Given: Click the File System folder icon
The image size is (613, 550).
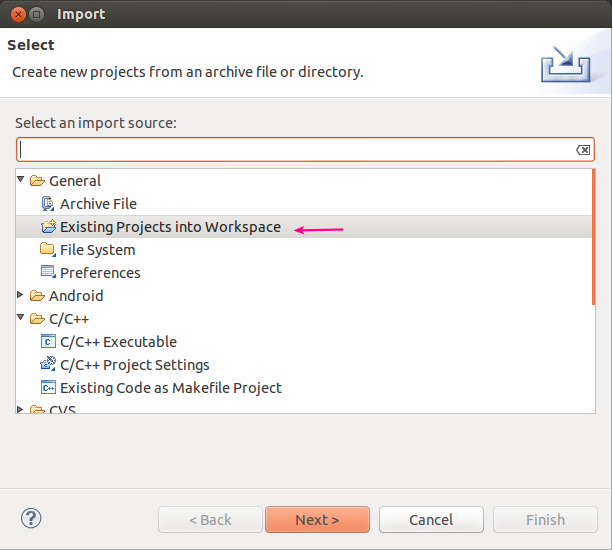Looking at the screenshot, I should coord(47,250).
